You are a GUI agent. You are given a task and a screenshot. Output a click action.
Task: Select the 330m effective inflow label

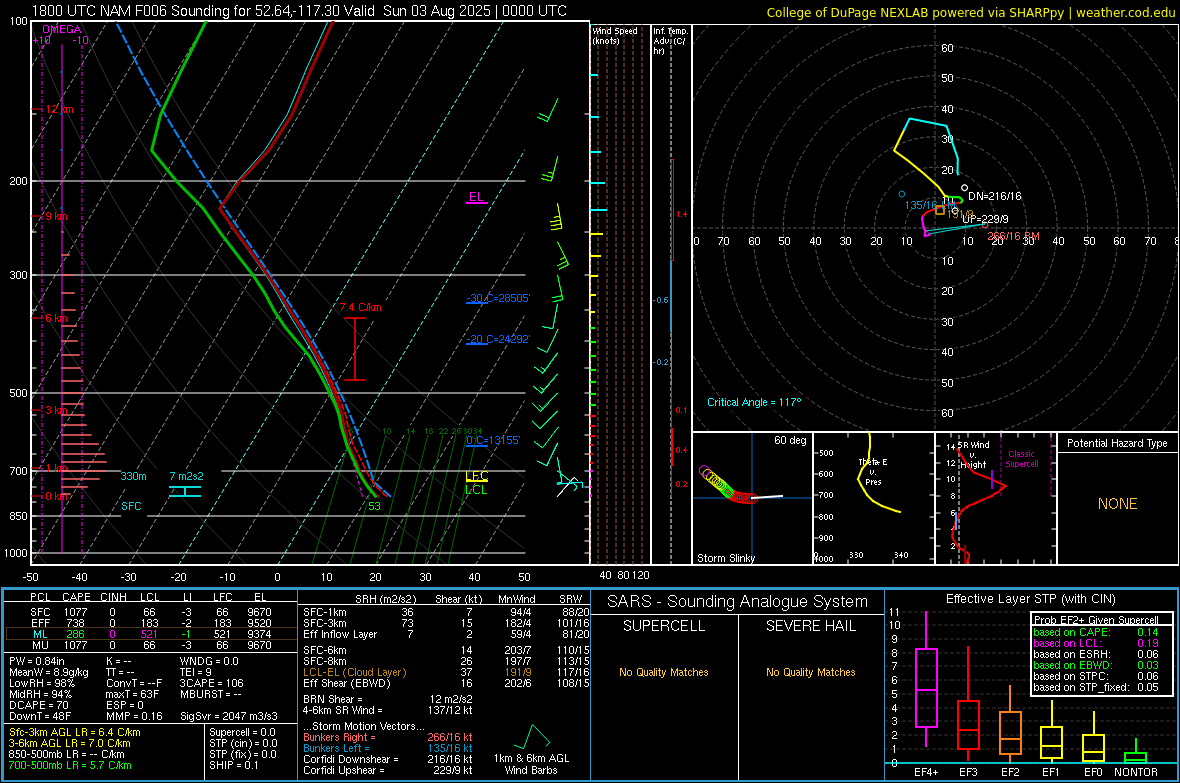point(133,476)
